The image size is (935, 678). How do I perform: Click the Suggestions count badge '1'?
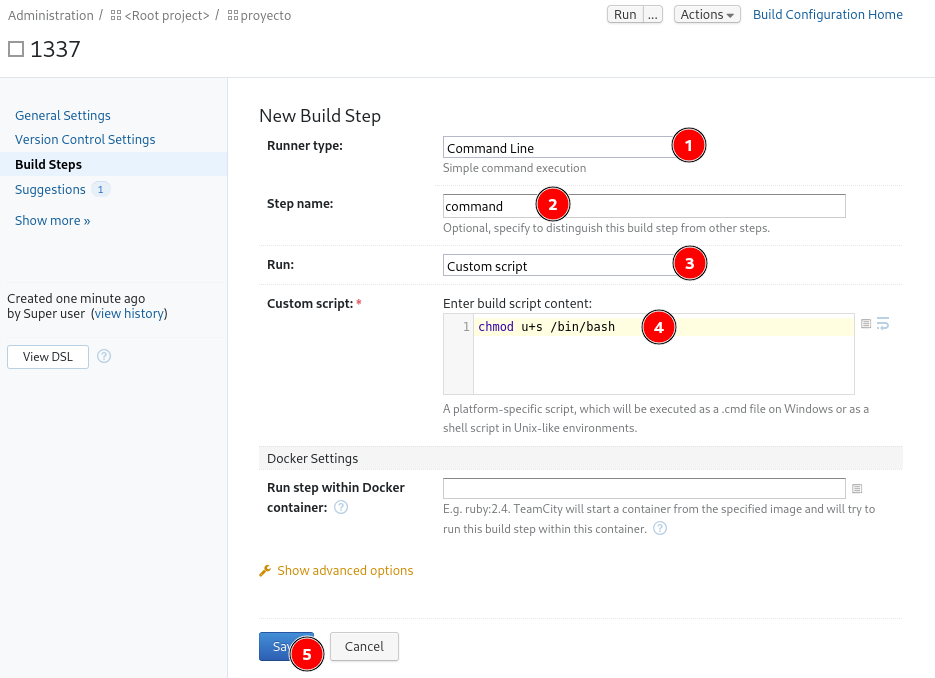pos(101,190)
